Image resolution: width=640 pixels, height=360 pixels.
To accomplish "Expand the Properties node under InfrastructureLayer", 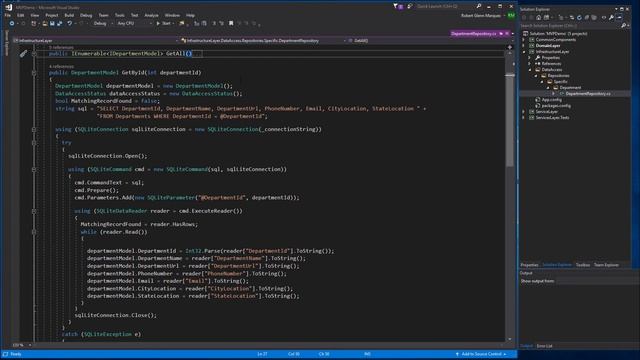I will click(x=529, y=58).
